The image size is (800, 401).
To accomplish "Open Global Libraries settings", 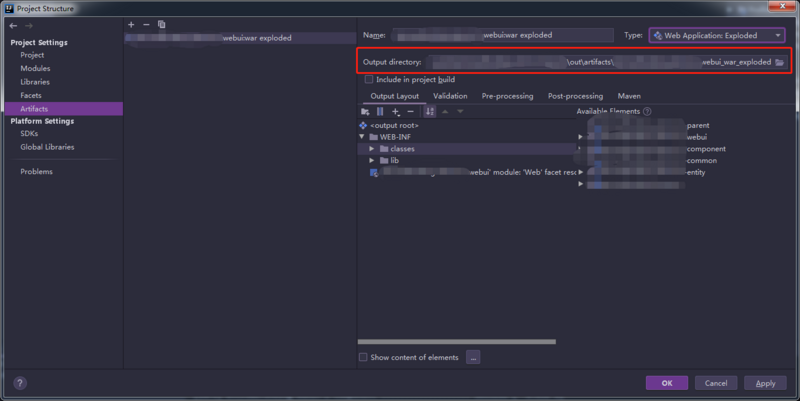I will tap(47, 147).
